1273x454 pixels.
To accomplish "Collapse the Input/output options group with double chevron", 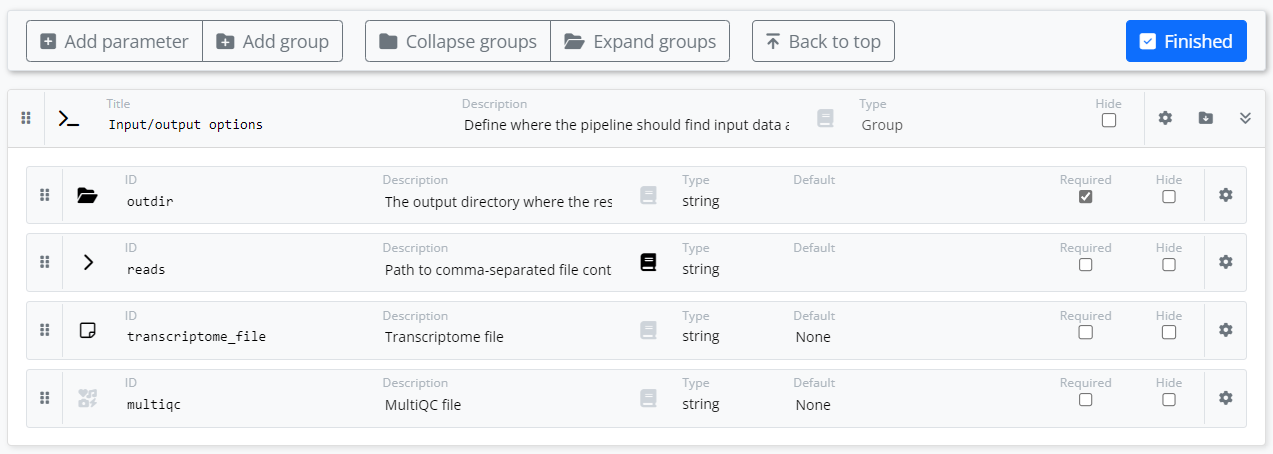I will click(x=1245, y=118).
